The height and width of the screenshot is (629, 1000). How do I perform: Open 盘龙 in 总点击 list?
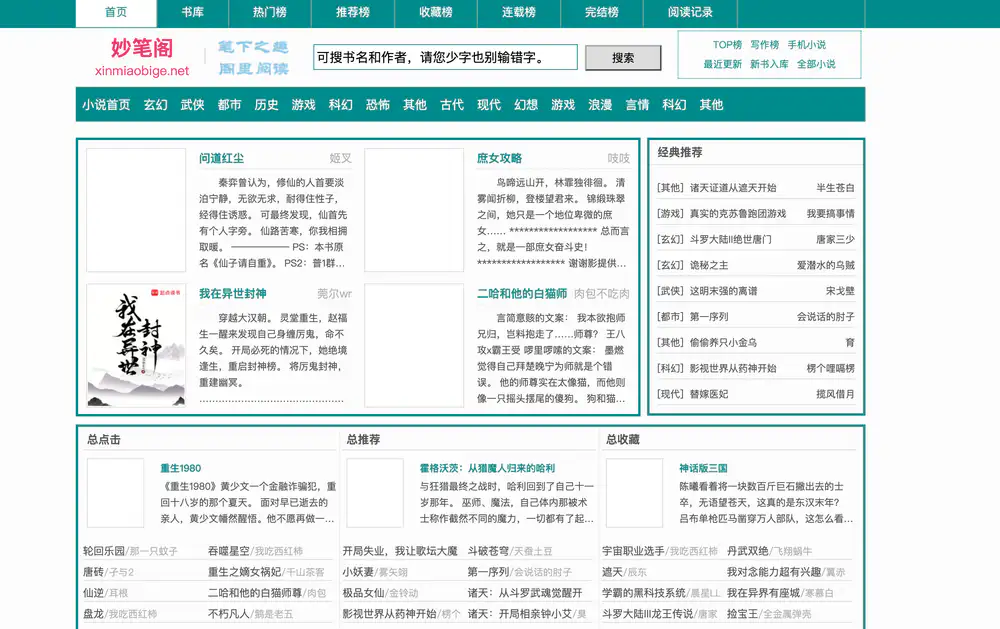[93, 614]
